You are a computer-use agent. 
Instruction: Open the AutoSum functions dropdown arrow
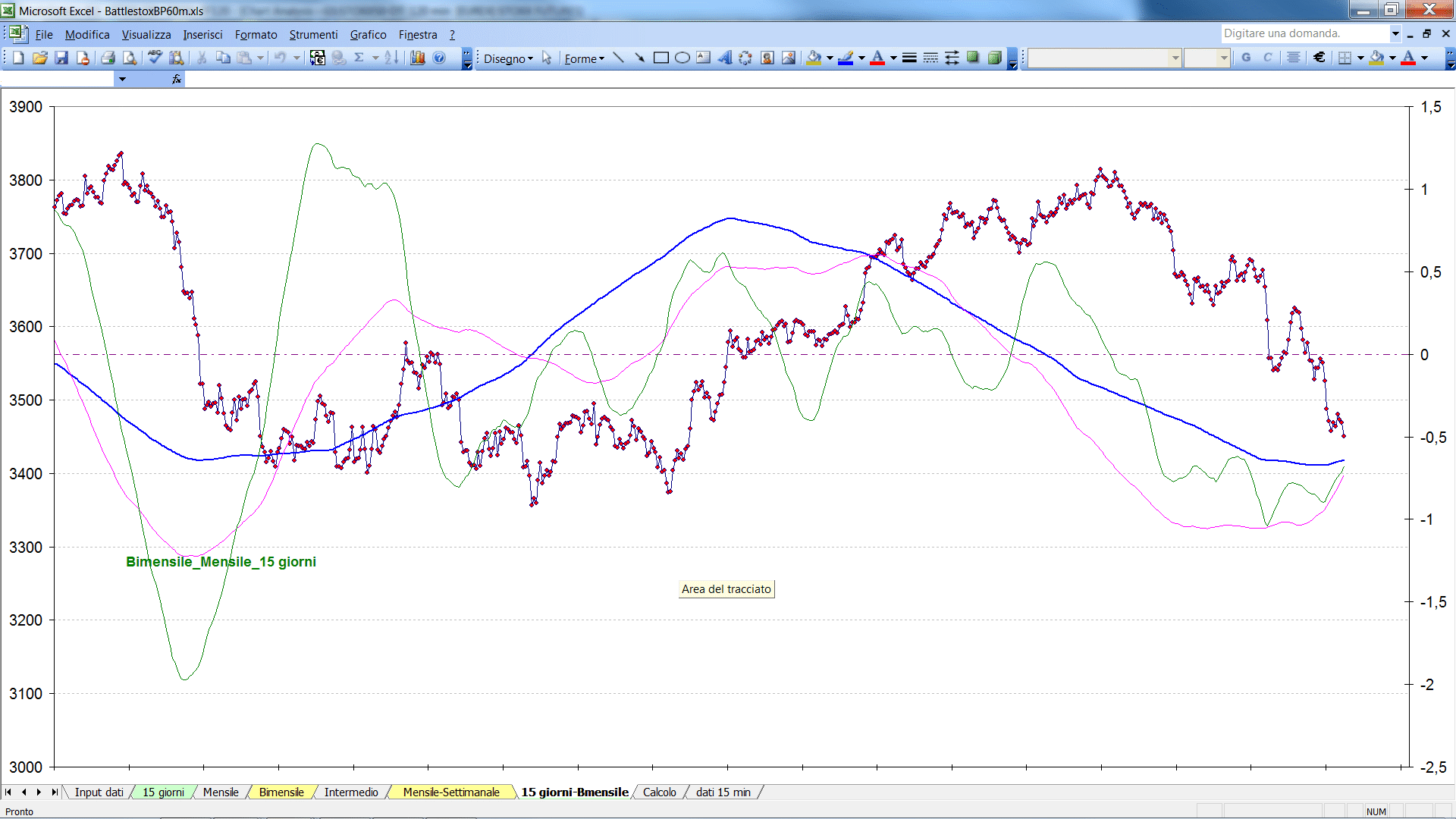(375, 58)
